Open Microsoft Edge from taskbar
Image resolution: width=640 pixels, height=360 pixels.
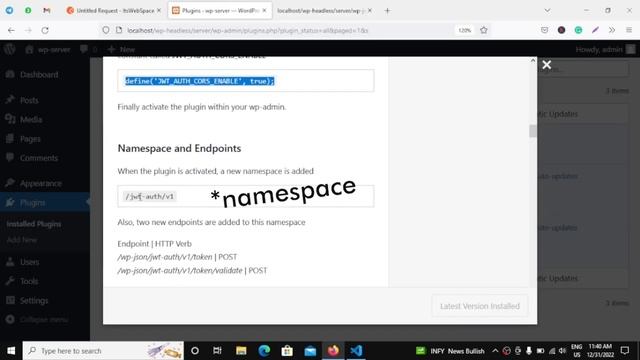pyautogui.click(x=264, y=351)
